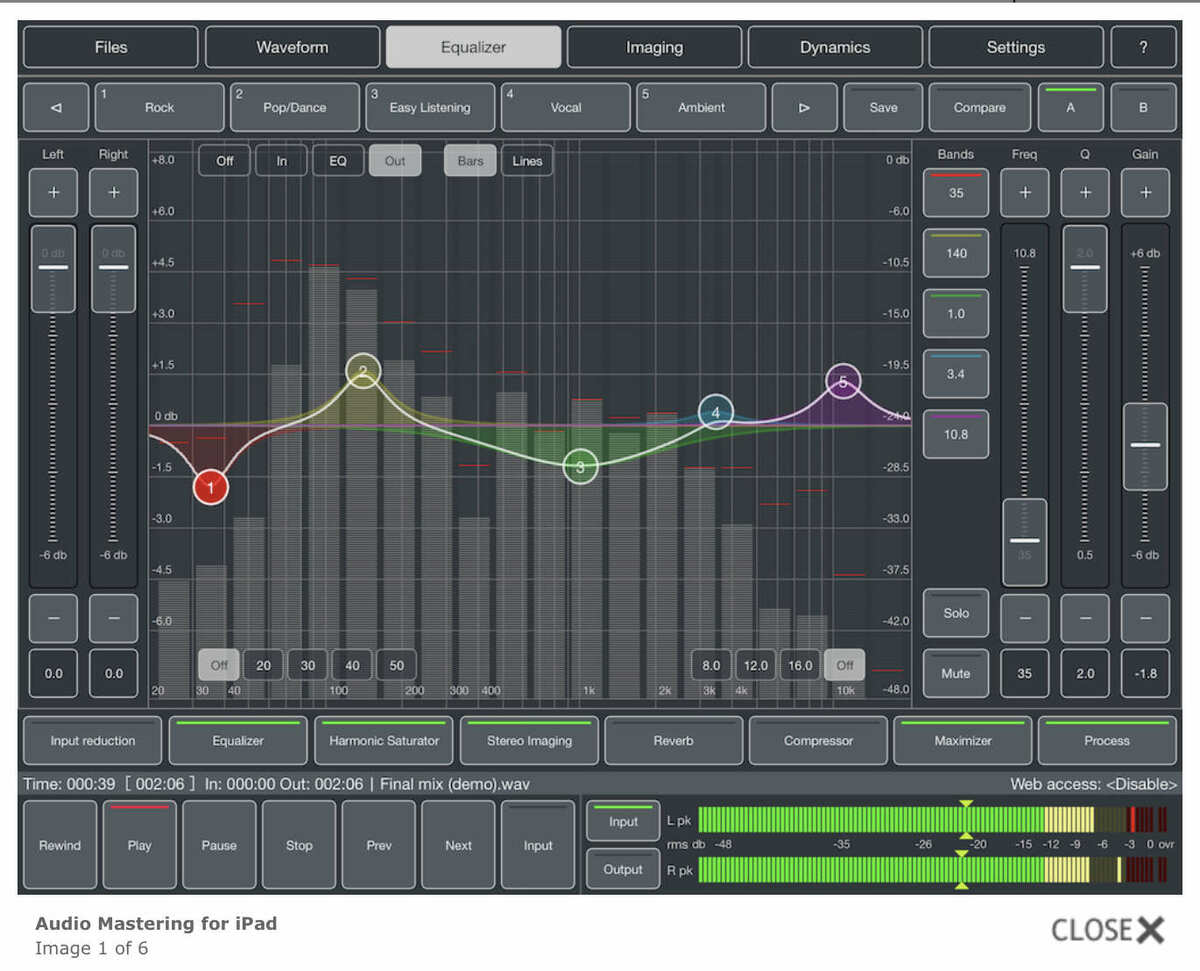This screenshot has height=971, width=1200.
Task: Increase band Gain with plus button
Action: (1145, 193)
